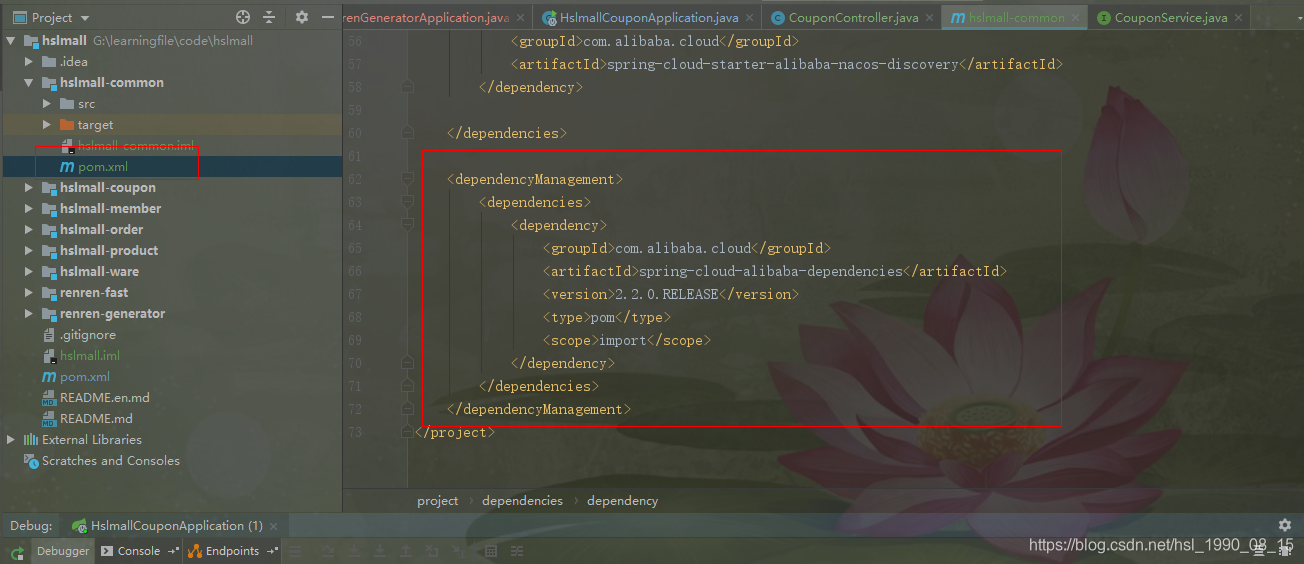The height and width of the screenshot is (564, 1304).
Task: Select hslmall.iml file in tree
Action: (x=90, y=356)
